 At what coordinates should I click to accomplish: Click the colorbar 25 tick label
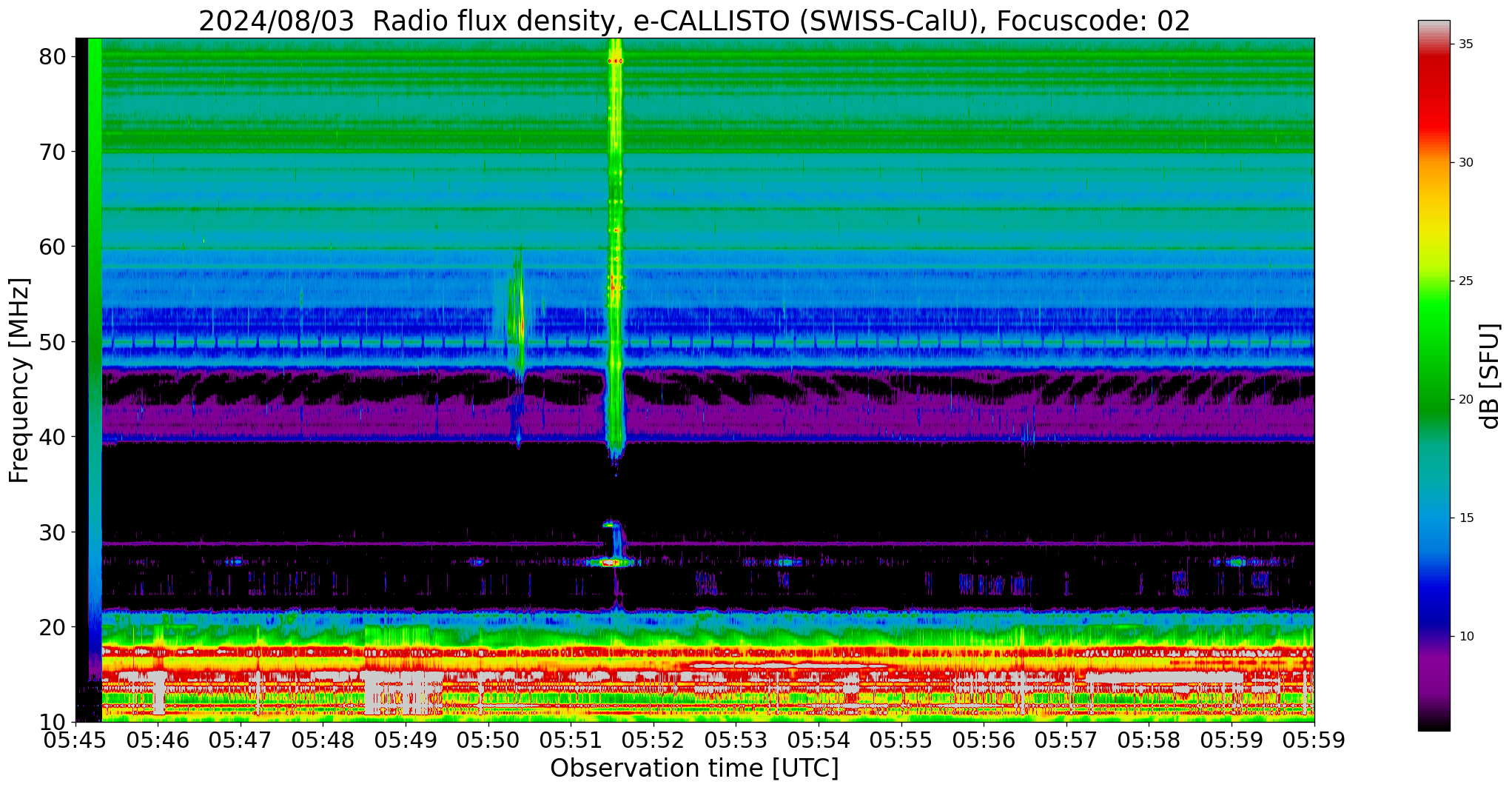click(x=1466, y=281)
